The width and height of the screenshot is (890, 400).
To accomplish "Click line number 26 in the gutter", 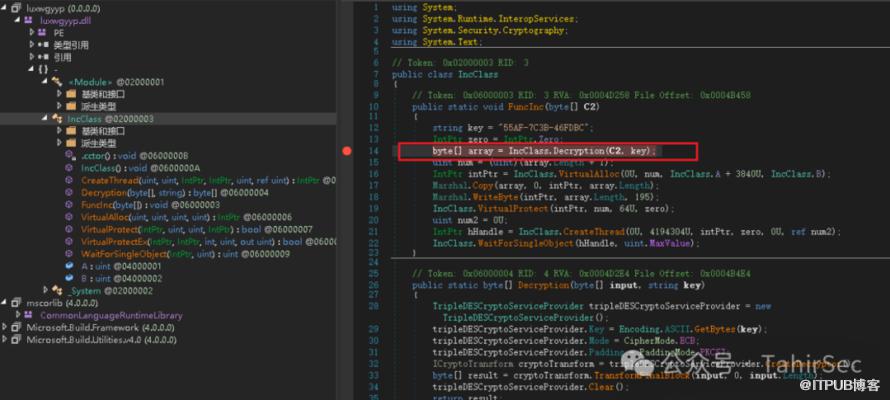I will click(x=373, y=285).
